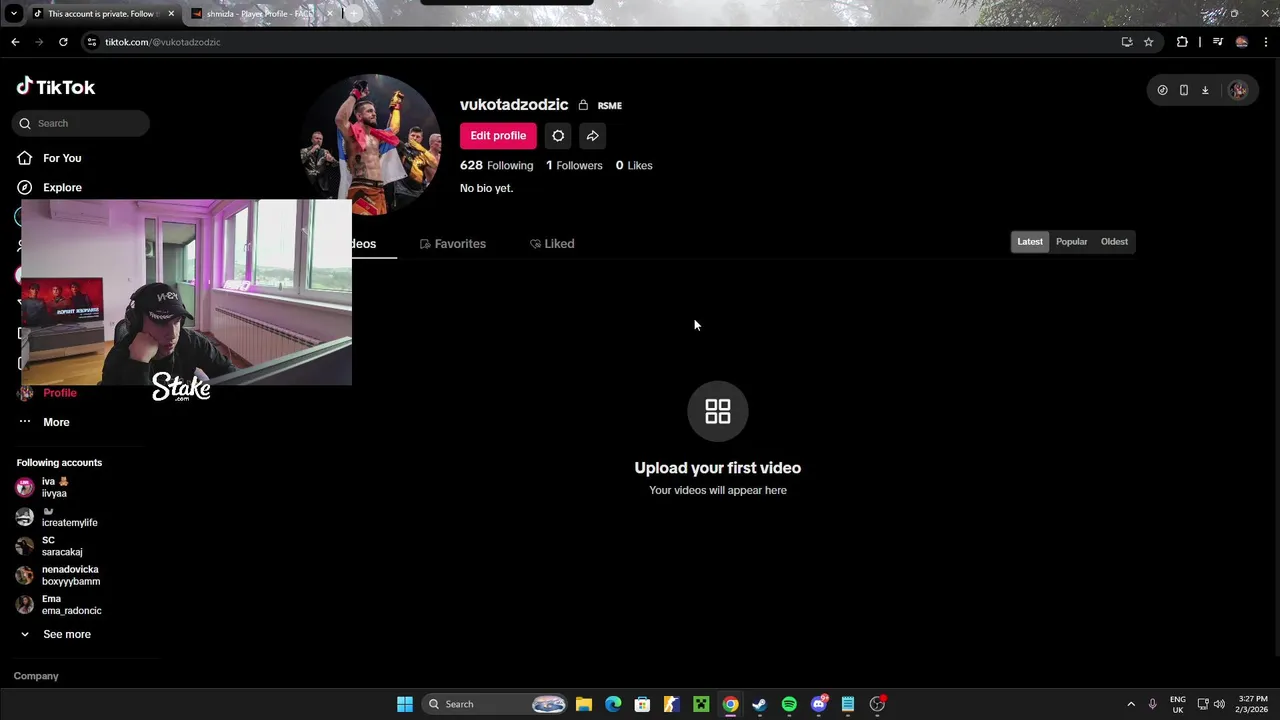Viewport: 1280px width, 720px height.
Task: Open the More sidebar menu
Action: click(x=44, y=422)
